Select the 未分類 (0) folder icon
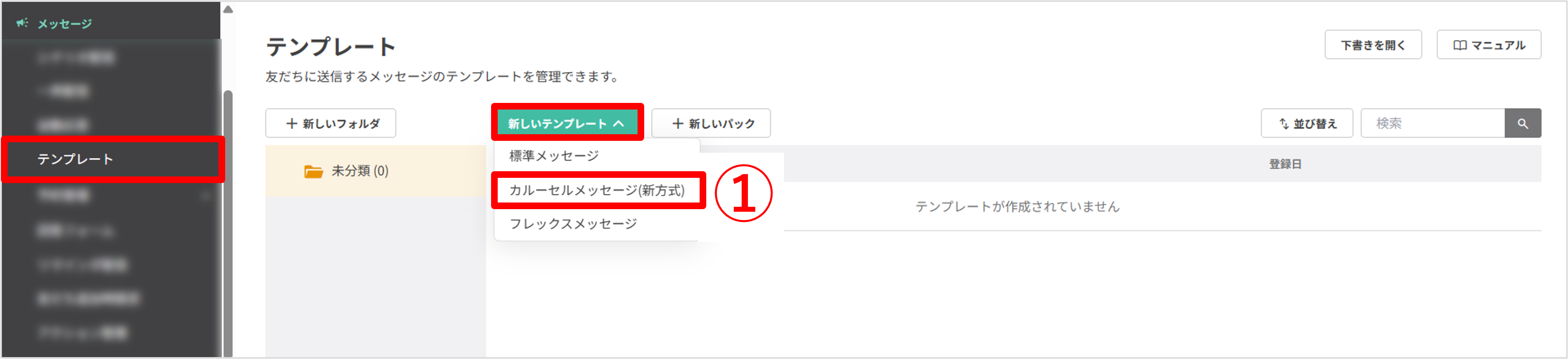1568x359 pixels. point(313,171)
